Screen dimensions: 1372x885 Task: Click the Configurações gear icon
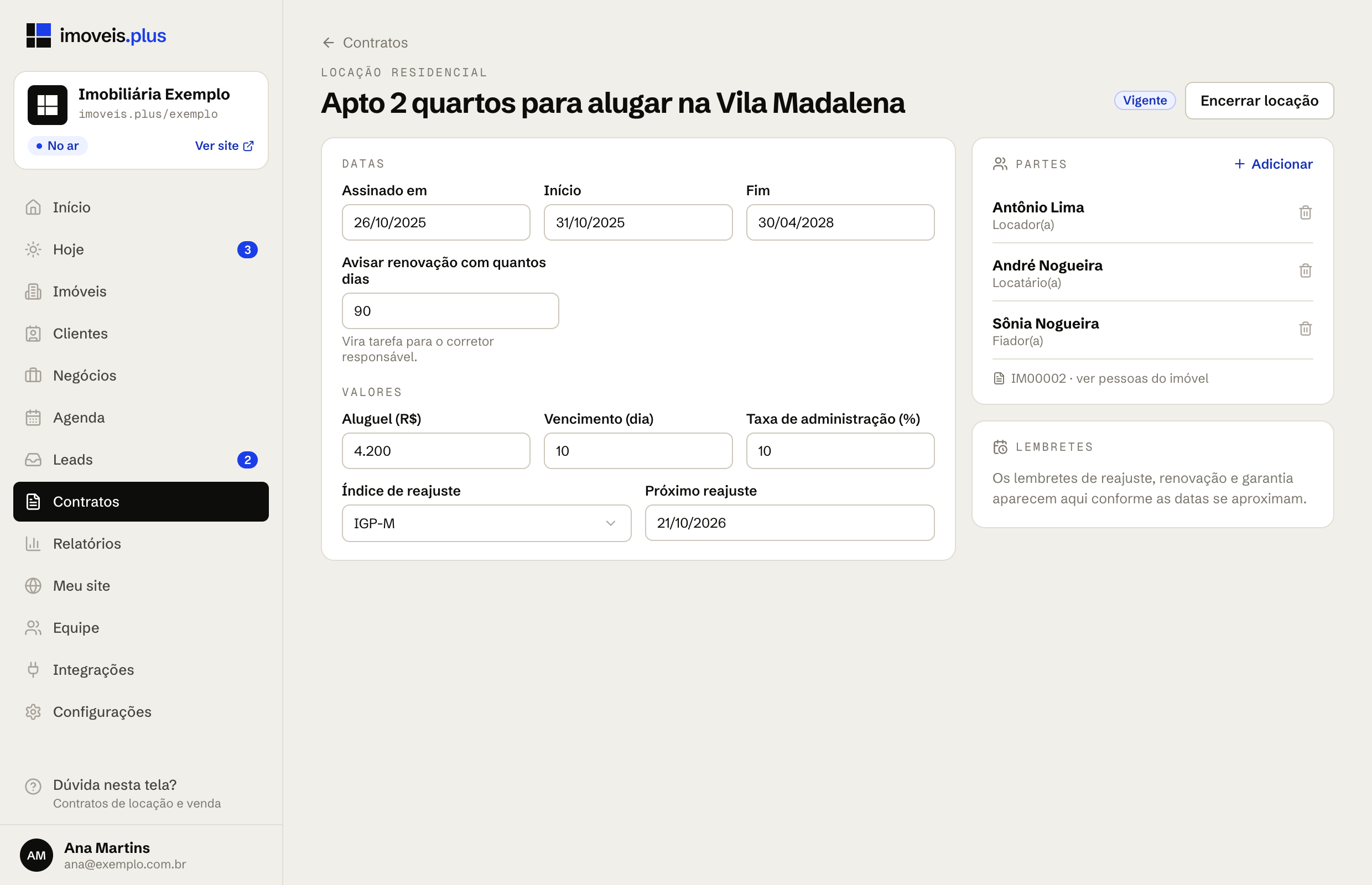coord(33,711)
